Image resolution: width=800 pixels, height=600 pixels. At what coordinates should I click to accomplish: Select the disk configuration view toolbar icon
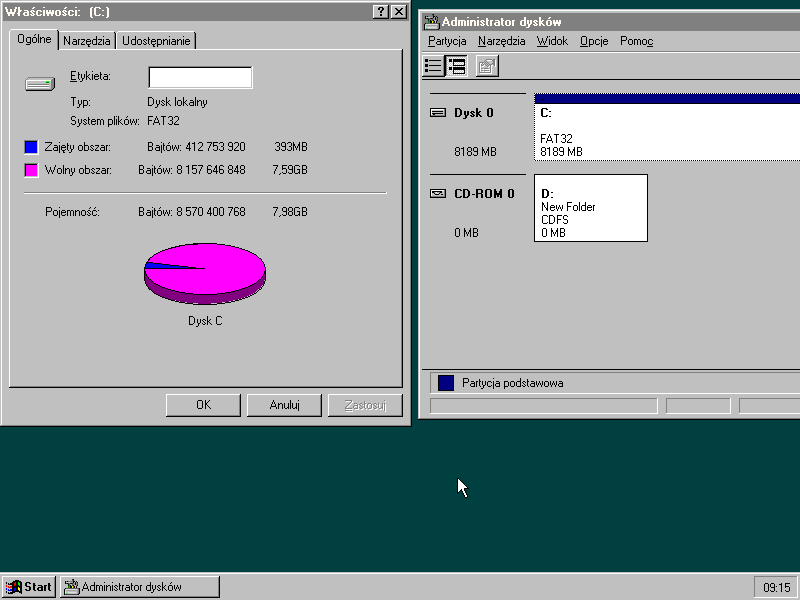(456, 66)
